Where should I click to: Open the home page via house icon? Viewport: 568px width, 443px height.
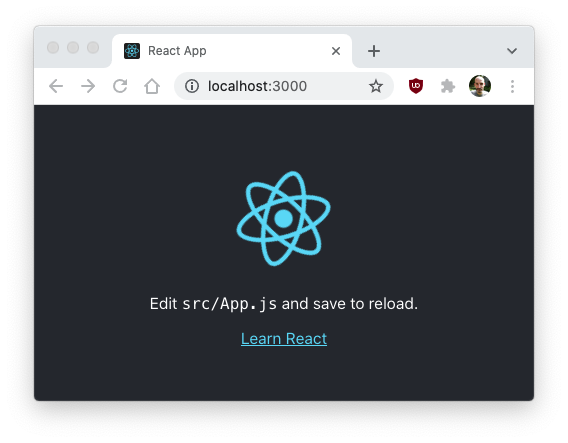click(152, 86)
